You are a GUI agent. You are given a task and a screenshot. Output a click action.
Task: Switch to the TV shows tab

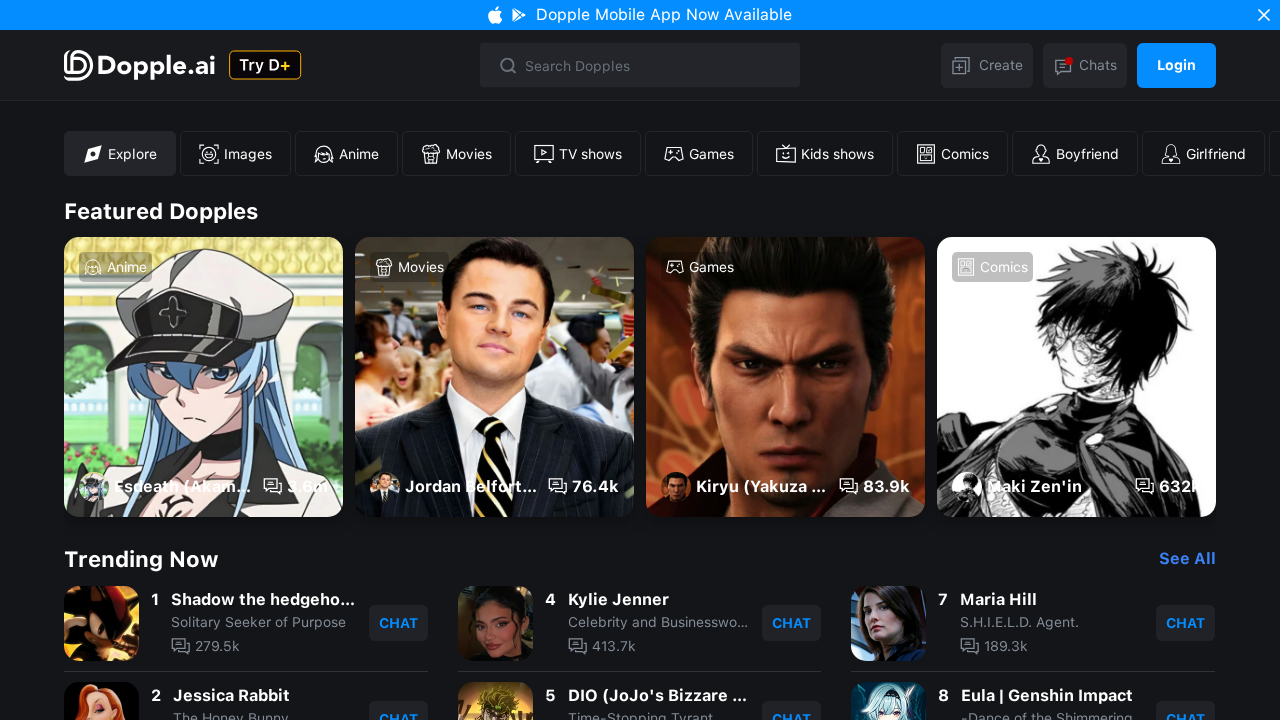click(x=578, y=154)
